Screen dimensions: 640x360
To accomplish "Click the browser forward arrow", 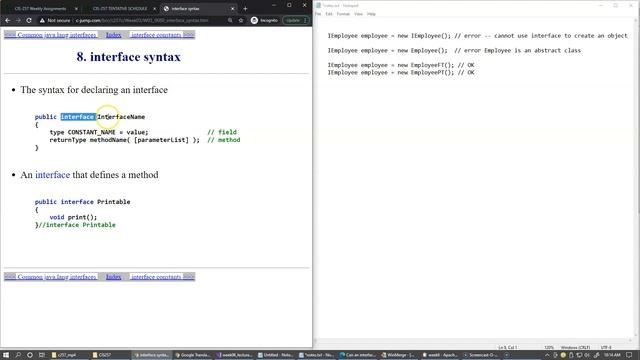I will 18,20.
